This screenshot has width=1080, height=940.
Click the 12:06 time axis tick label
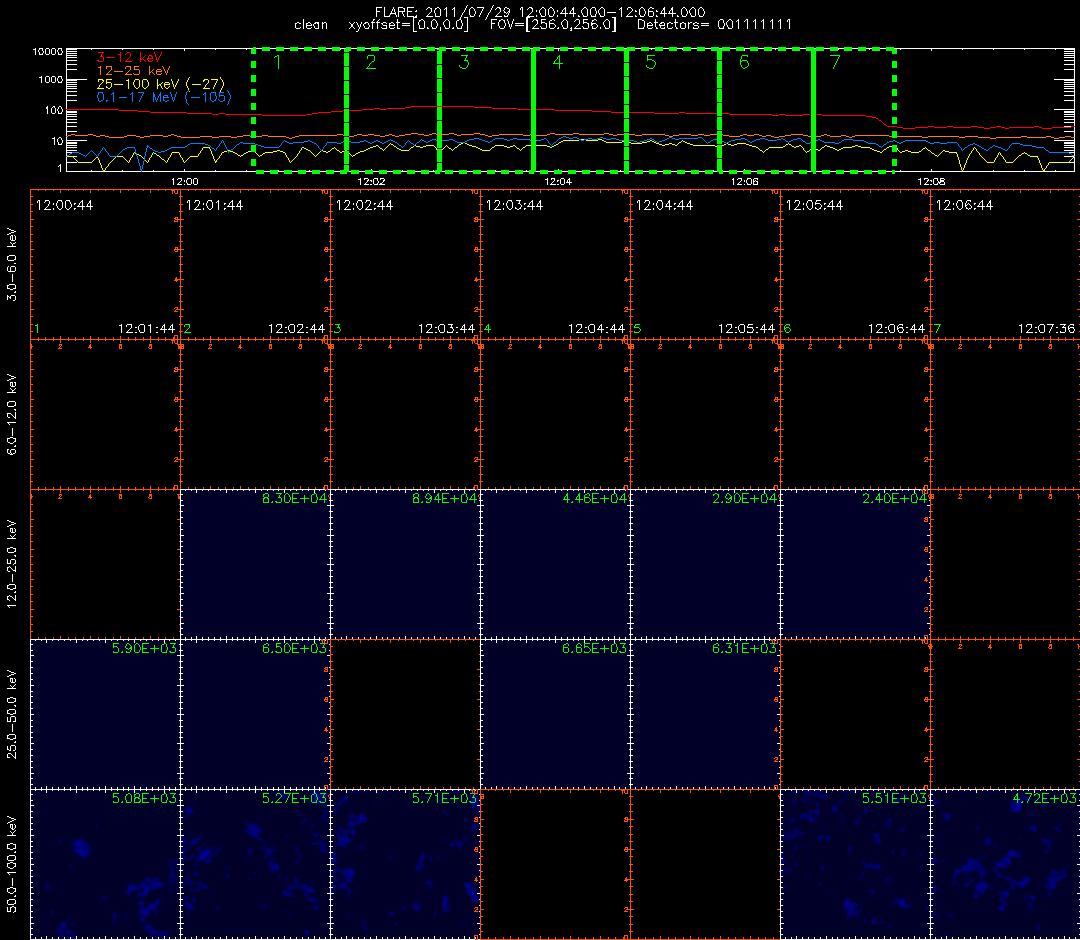pos(745,182)
